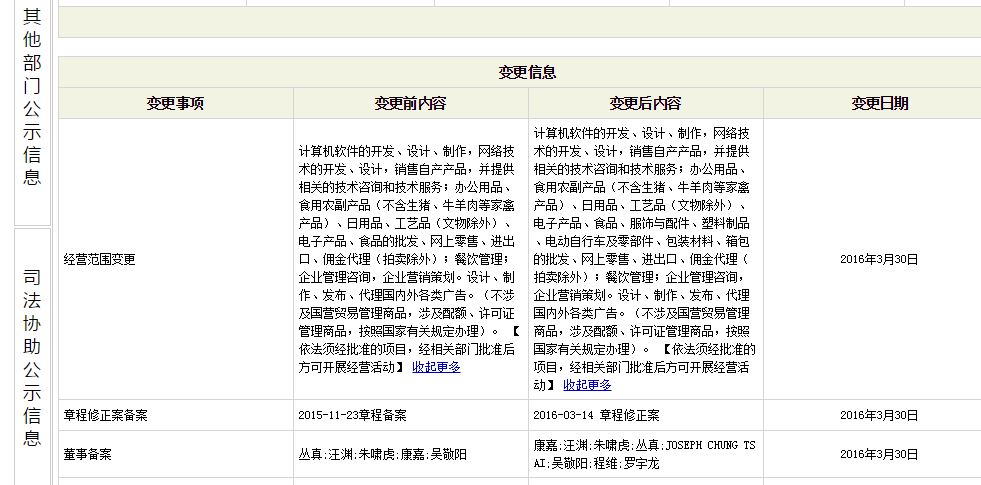Click the date in the 董事备案 row
The width and height of the screenshot is (981, 485).
878,454
